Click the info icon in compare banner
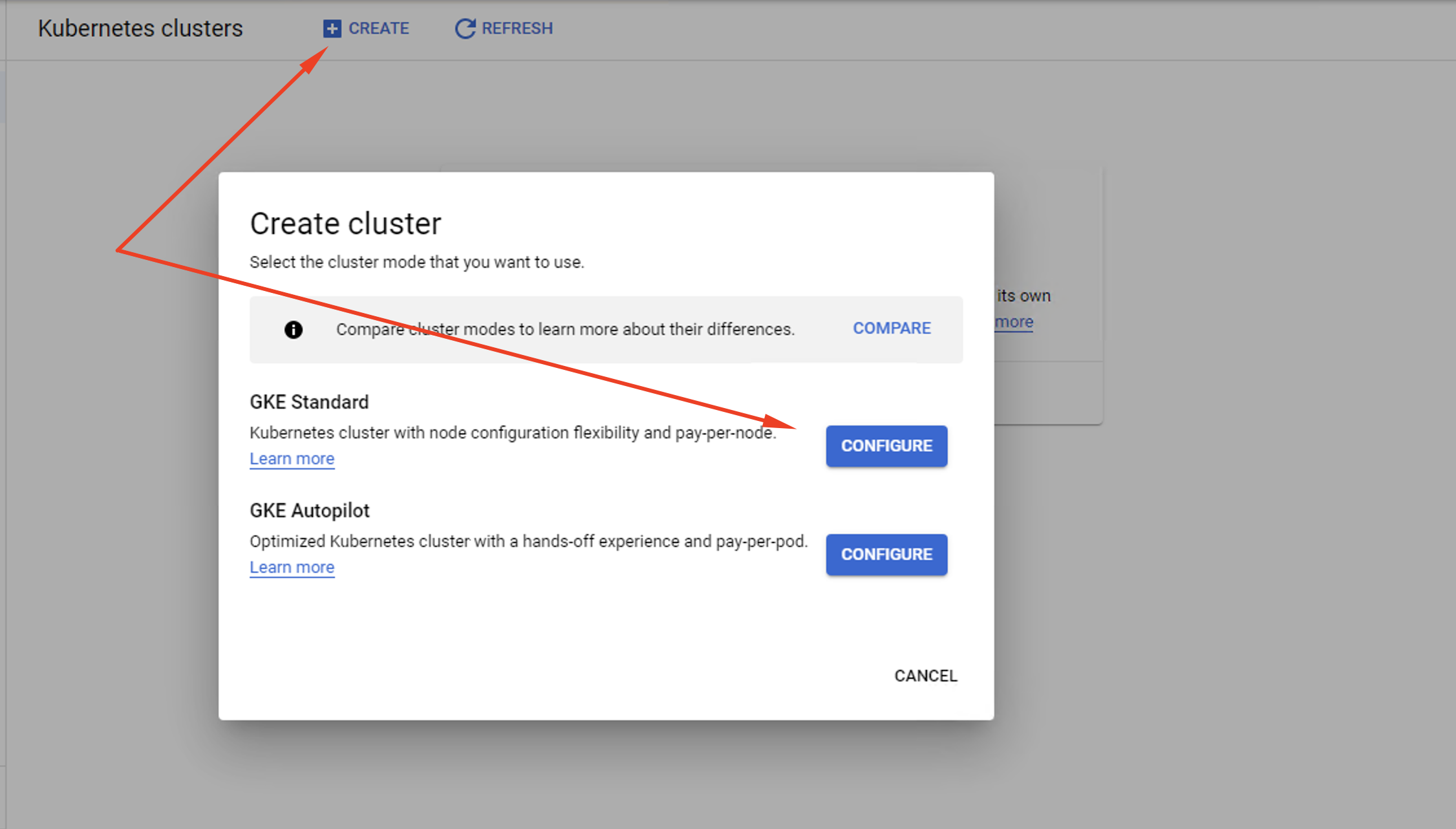 click(x=294, y=330)
